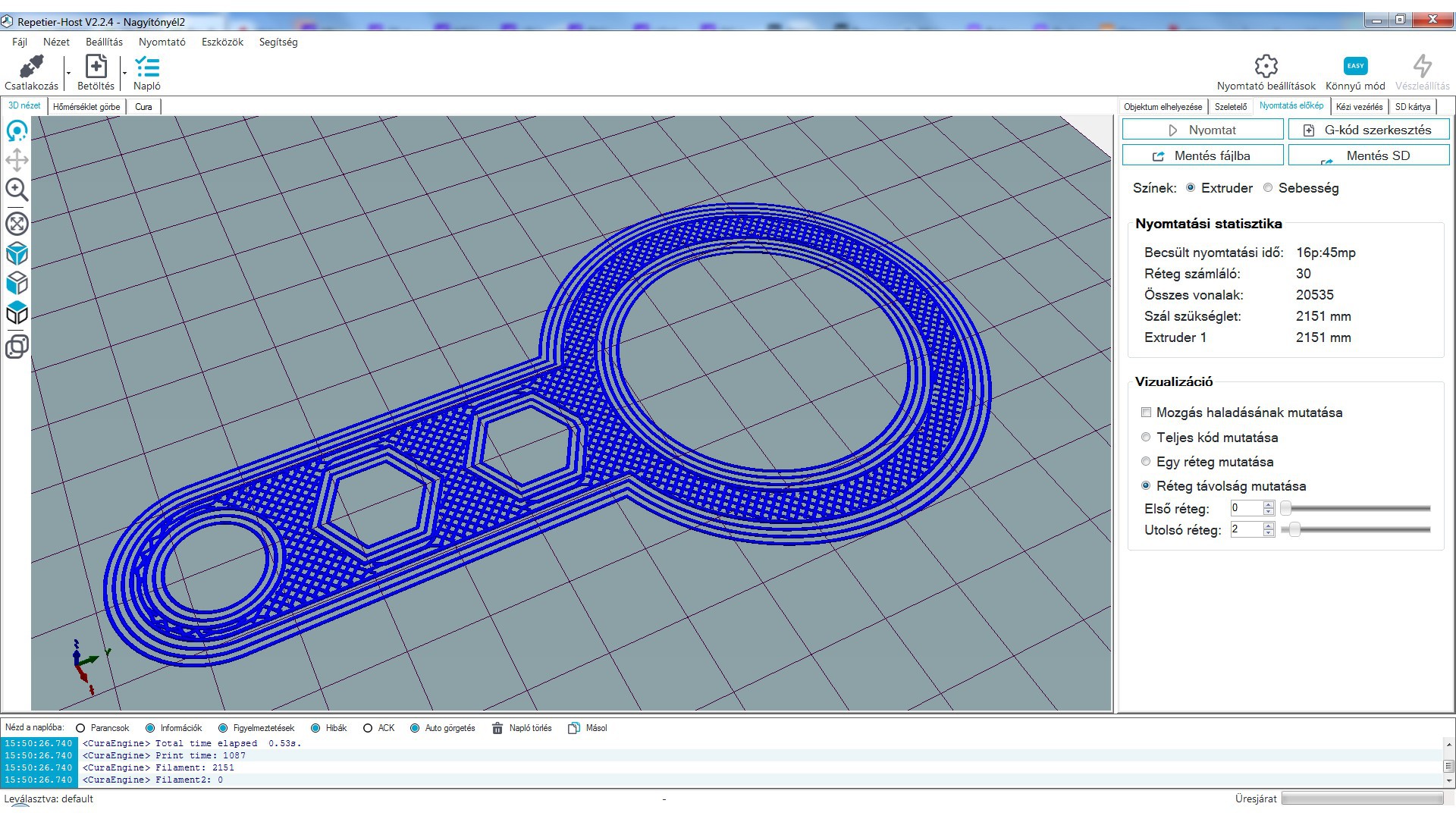The height and width of the screenshot is (819, 1456).
Task: Click the G-kód szerkesztés button
Action: (1369, 130)
